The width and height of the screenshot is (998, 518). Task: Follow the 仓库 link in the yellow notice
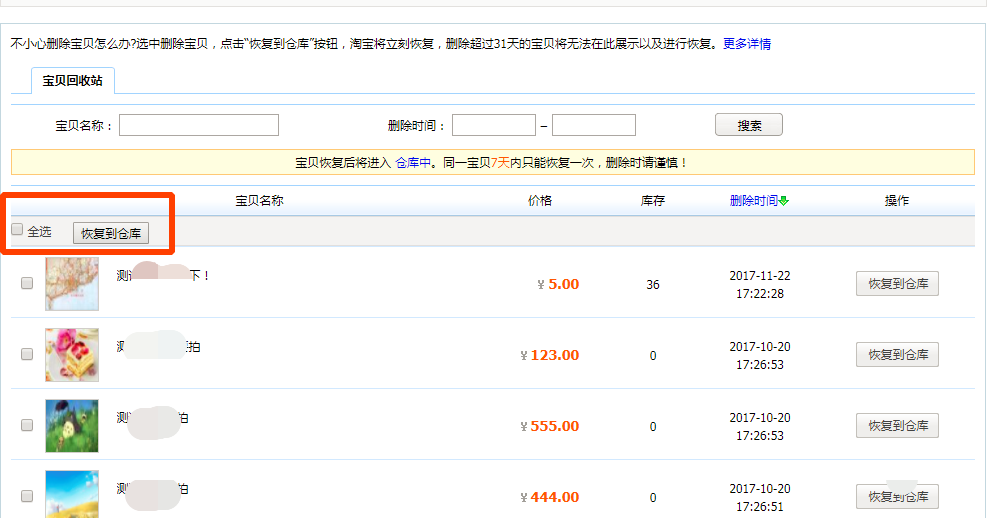(x=407, y=162)
